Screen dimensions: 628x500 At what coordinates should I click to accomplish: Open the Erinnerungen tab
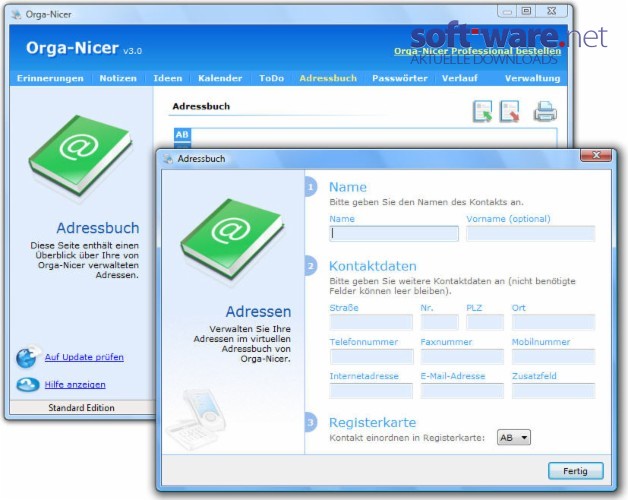coord(50,78)
